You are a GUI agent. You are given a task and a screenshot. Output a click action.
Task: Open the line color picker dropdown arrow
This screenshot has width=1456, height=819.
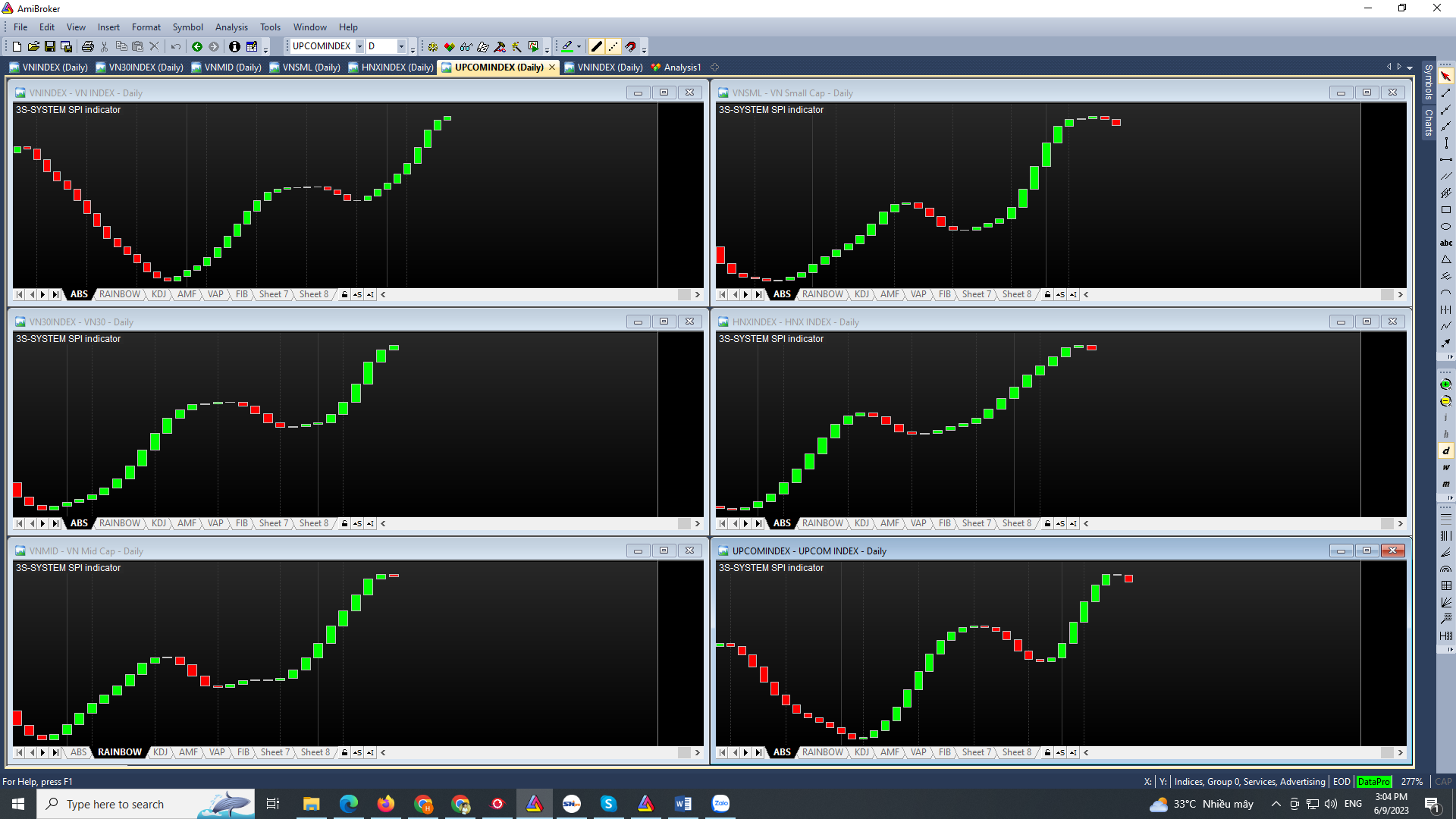(579, 47)
